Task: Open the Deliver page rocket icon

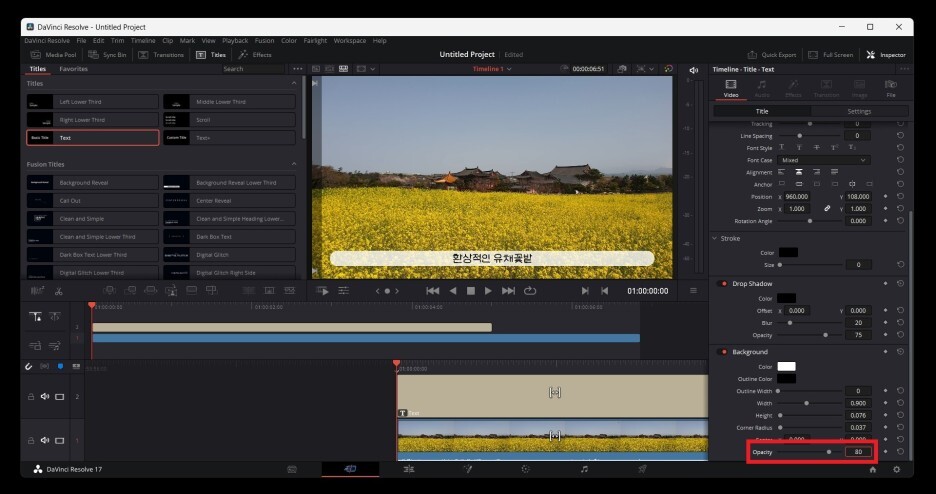Action: click(642, 470)
